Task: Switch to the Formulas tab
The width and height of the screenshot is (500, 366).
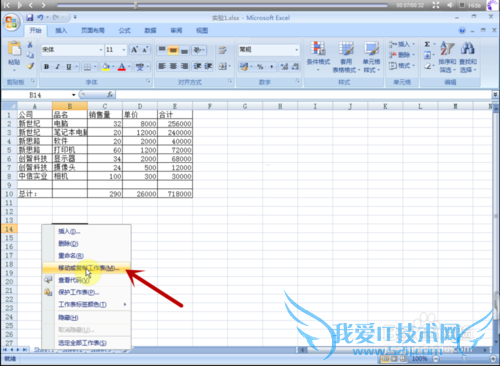Action: click(x=125, y=31)
